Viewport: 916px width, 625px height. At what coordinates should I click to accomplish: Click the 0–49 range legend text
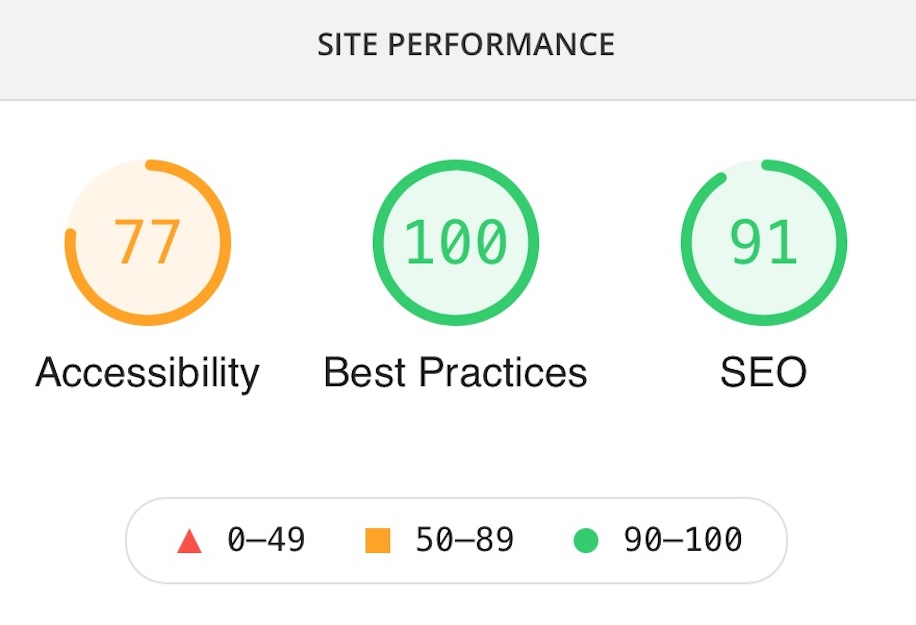(x=266, y=539)
